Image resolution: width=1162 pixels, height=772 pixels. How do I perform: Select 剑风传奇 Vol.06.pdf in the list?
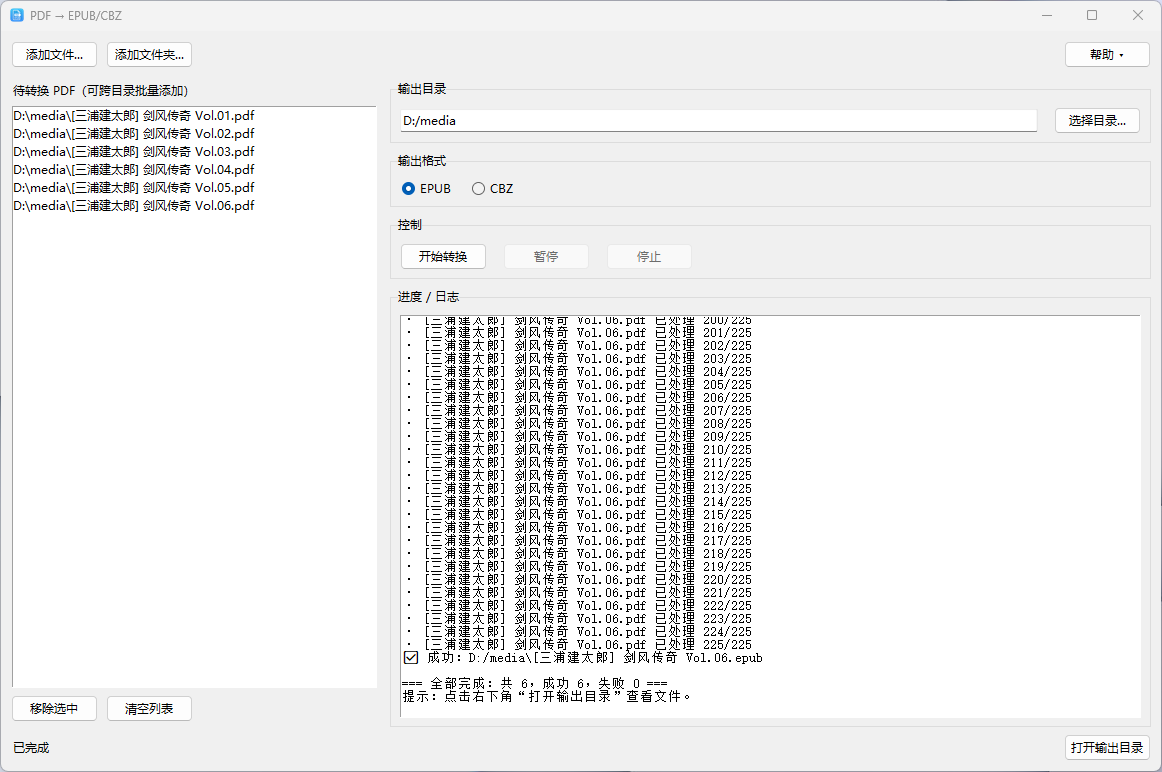(134, 206)
